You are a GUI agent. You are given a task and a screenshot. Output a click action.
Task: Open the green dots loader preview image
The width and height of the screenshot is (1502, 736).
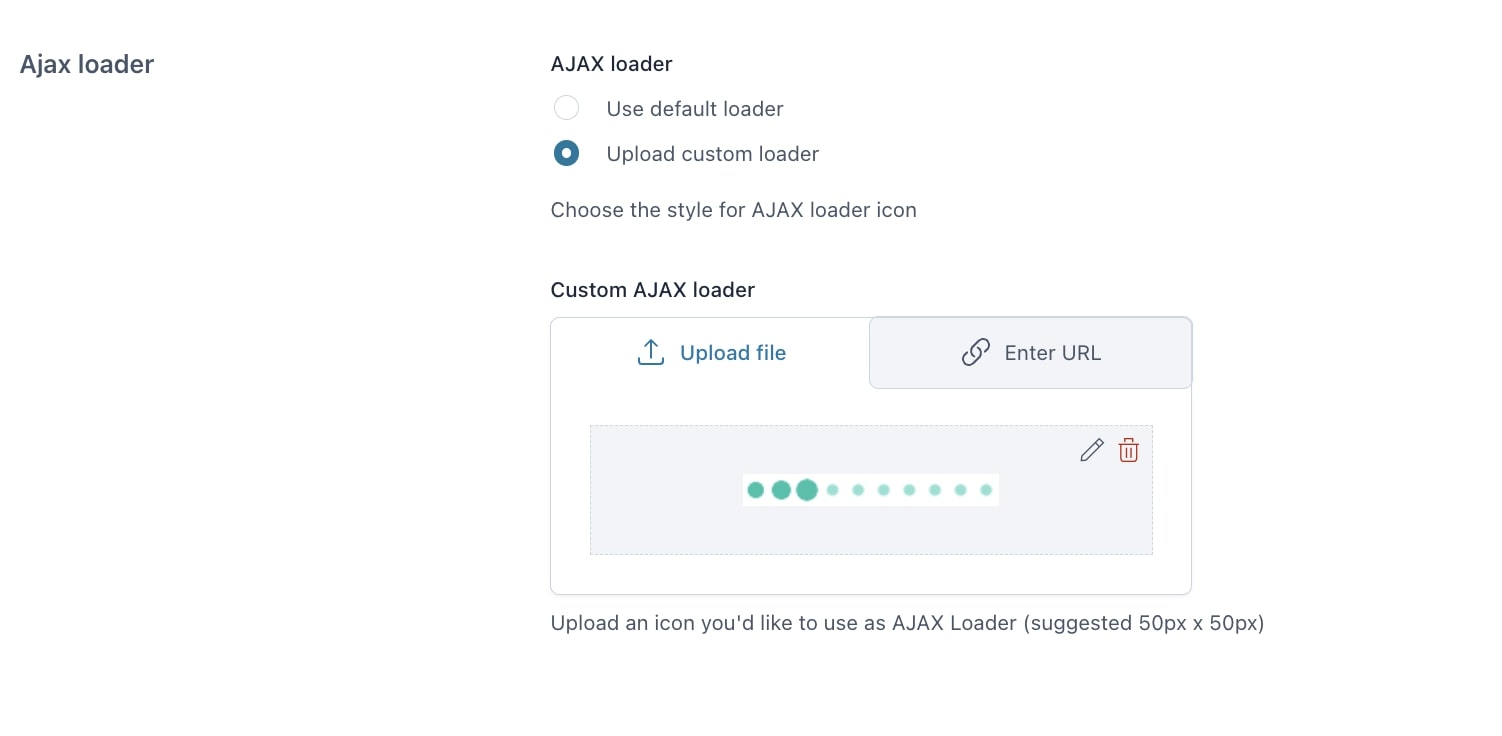(870, 490)
